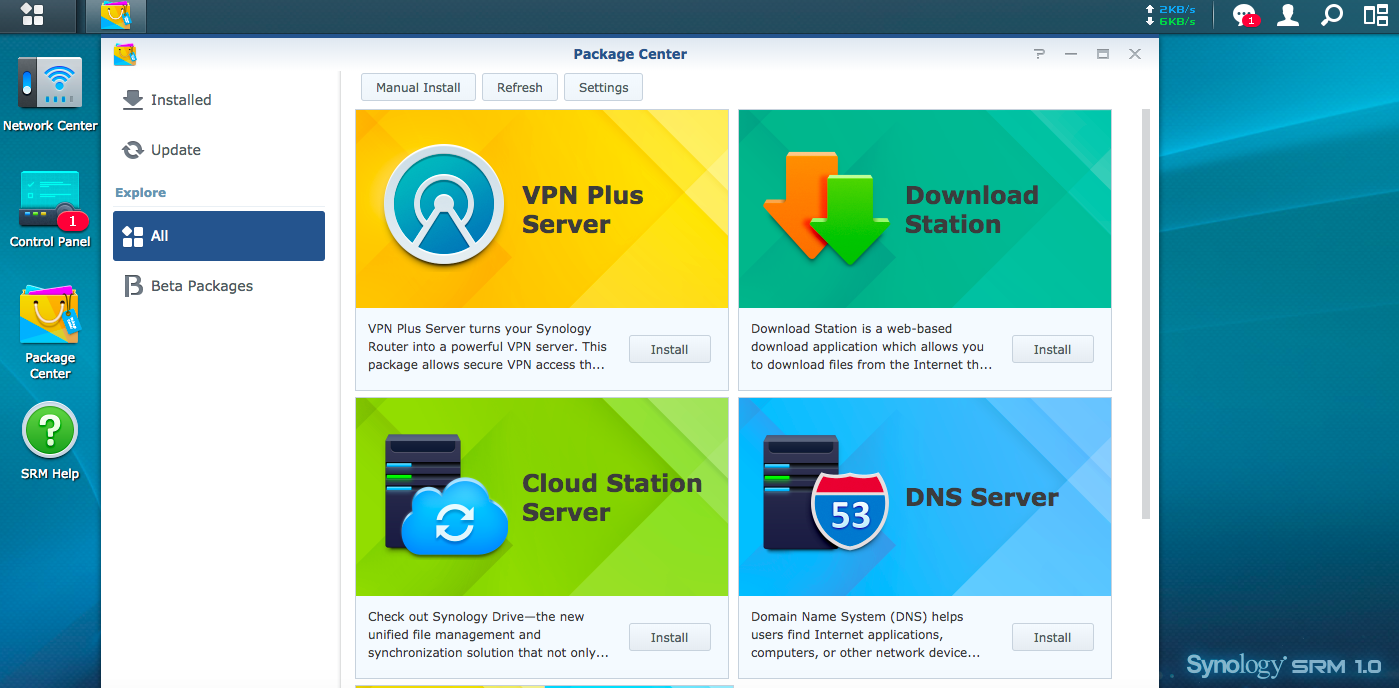1399x688 pixels.
Task: Install VPN Plus Server
Action: click(x=670, y=349)
